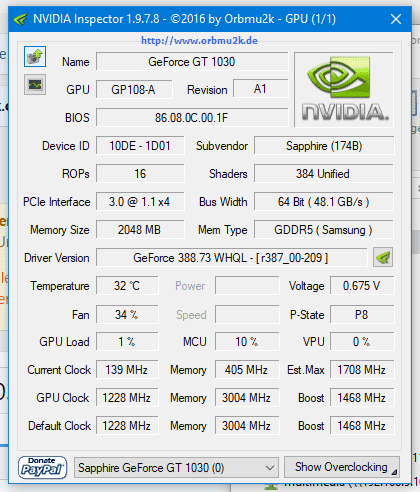Click the GPU Clock row Boost 1468 MHz
Screen dimensions: 420x492
point(362,397)
